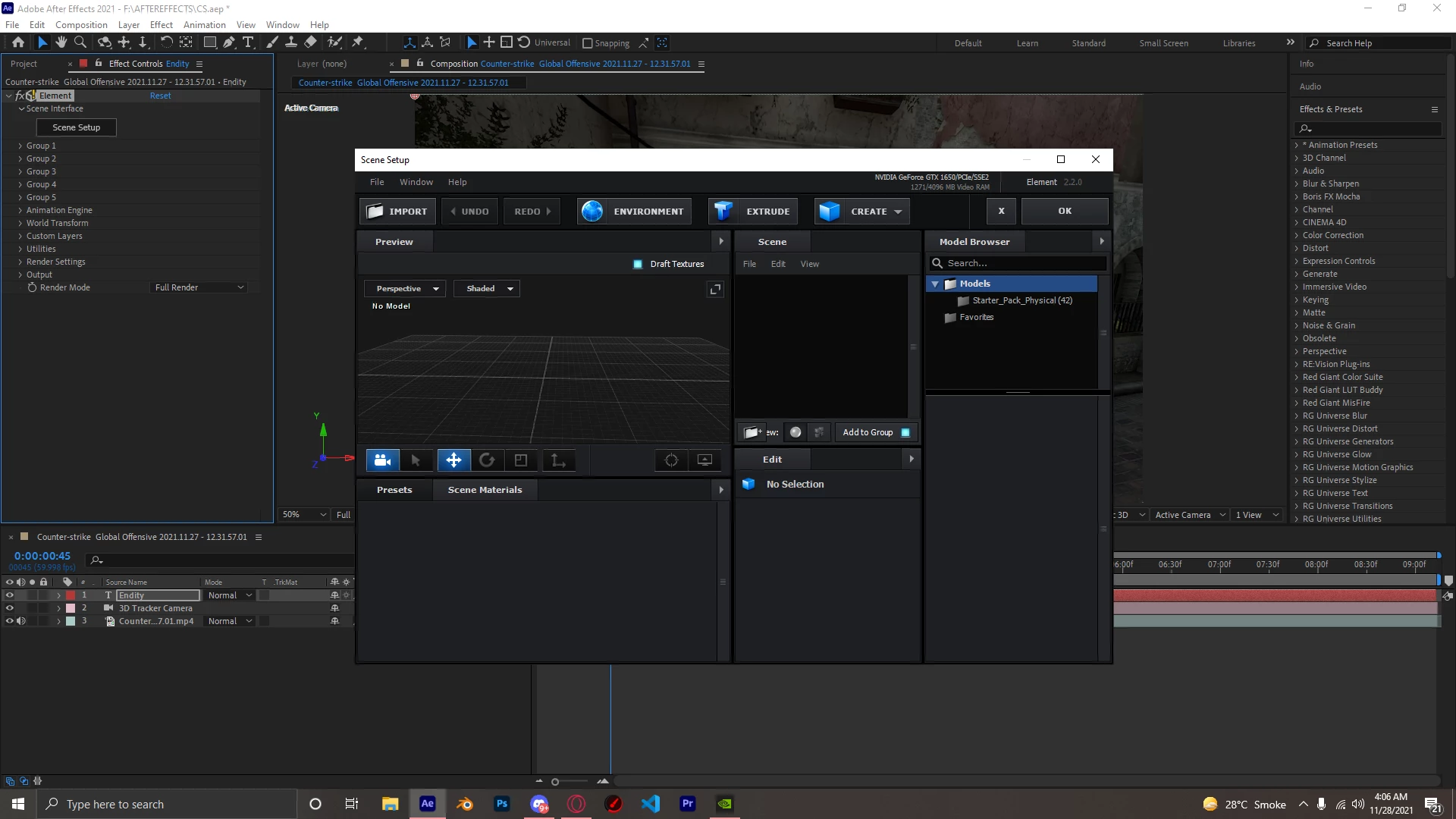
Task: Enable the Snapping checkbox
Action: tap(588, 43)
